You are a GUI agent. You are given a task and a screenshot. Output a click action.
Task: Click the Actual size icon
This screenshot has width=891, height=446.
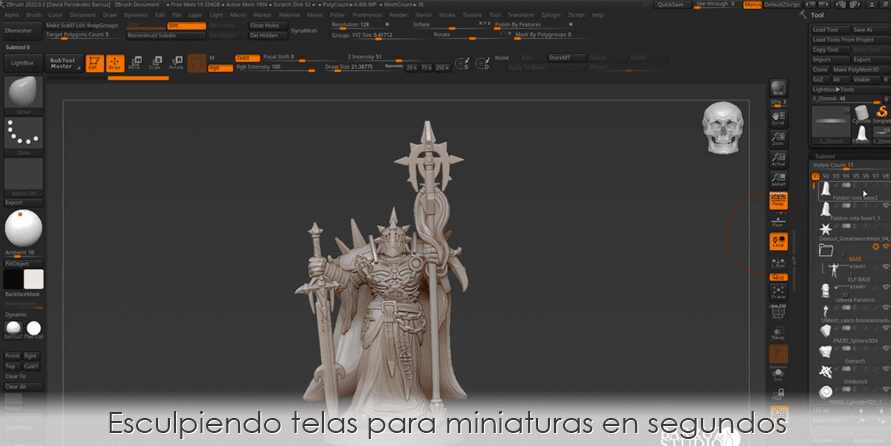tap(778, 159)
